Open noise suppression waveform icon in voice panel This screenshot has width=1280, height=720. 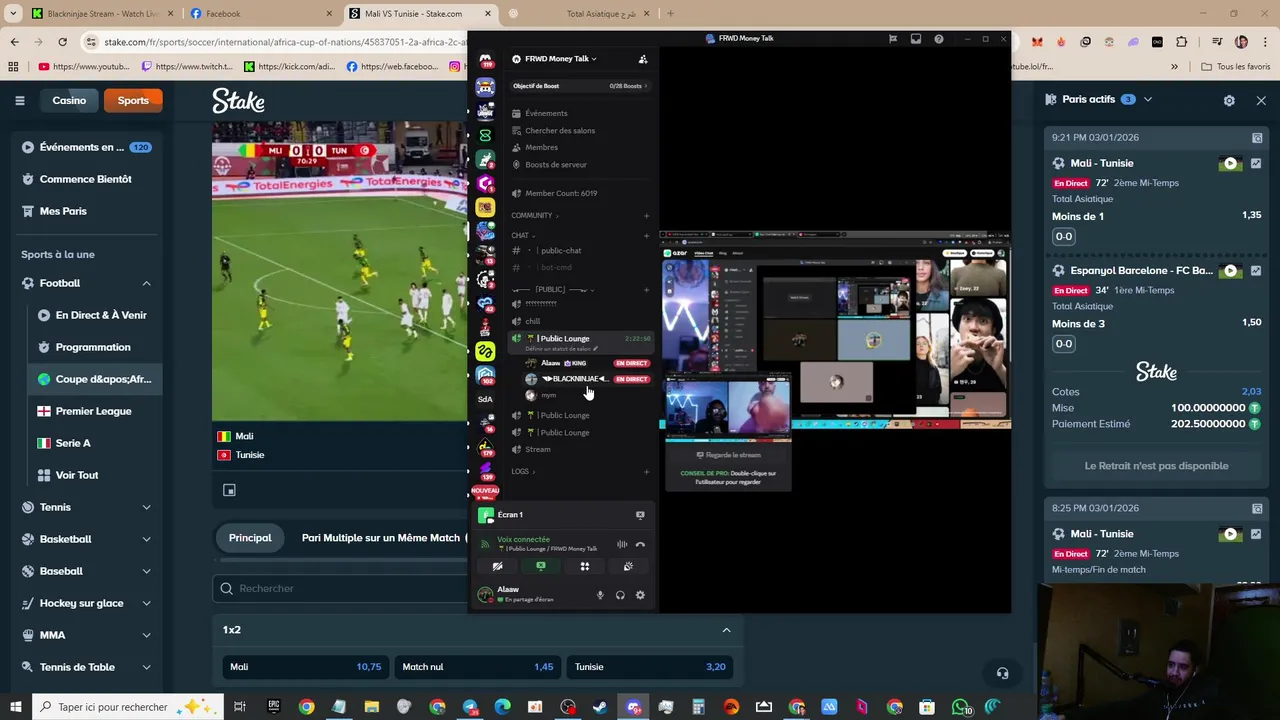coord(622,544)
